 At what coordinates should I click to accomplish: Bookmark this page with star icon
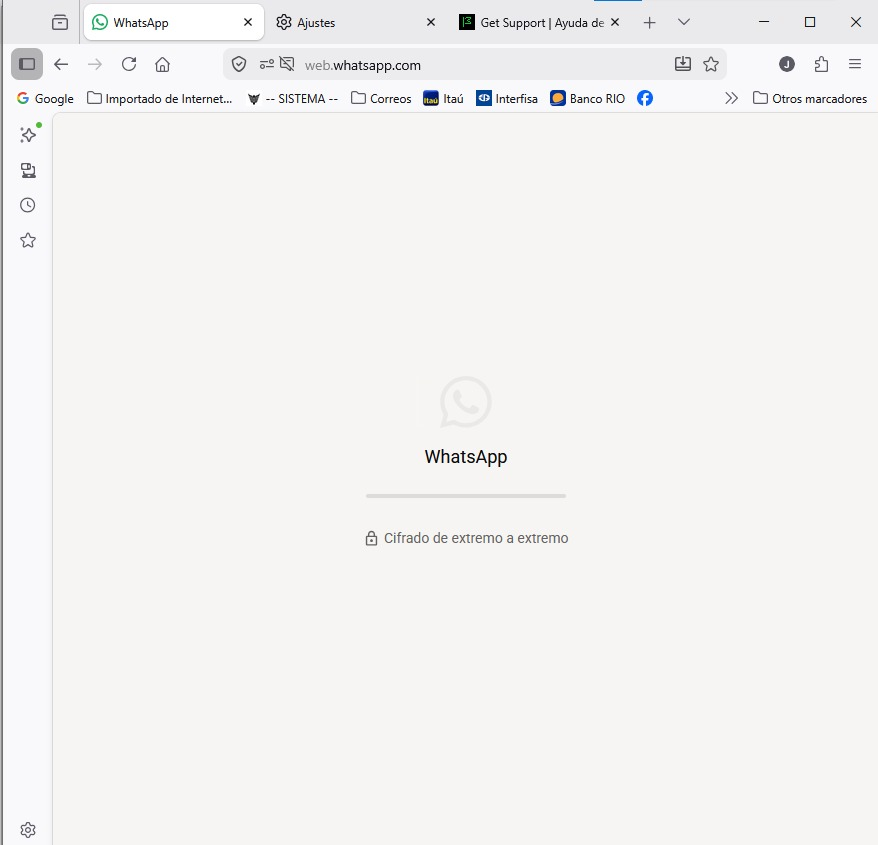pos(711,64)
